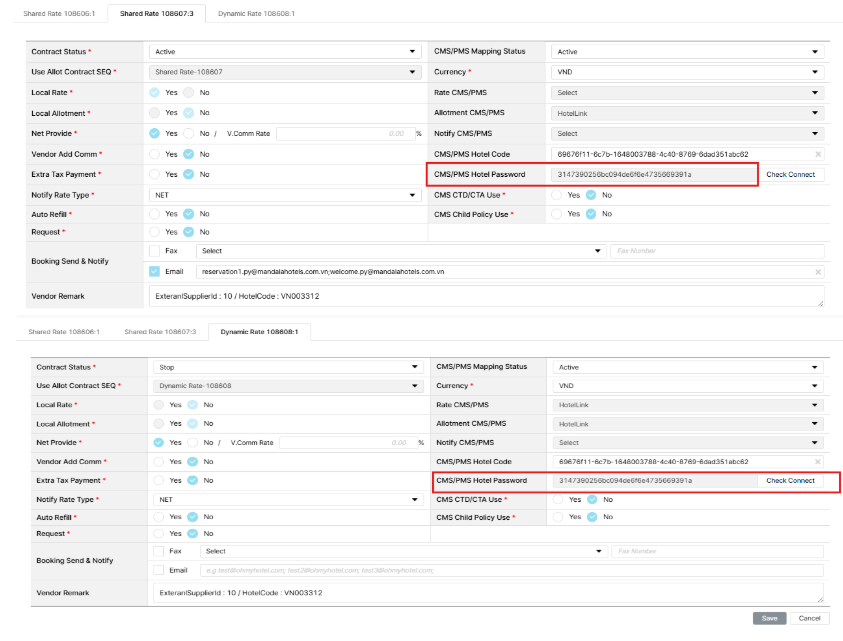Open Shared Rate 108607:3 tab in lower tab strip
Viewport: 843px width, 641px height.
point(160,332)
